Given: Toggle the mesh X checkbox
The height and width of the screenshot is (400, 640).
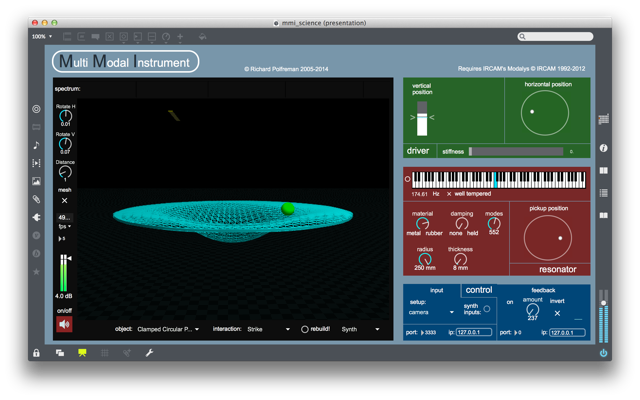Looking at the screenshot, I should click(64, 200).
